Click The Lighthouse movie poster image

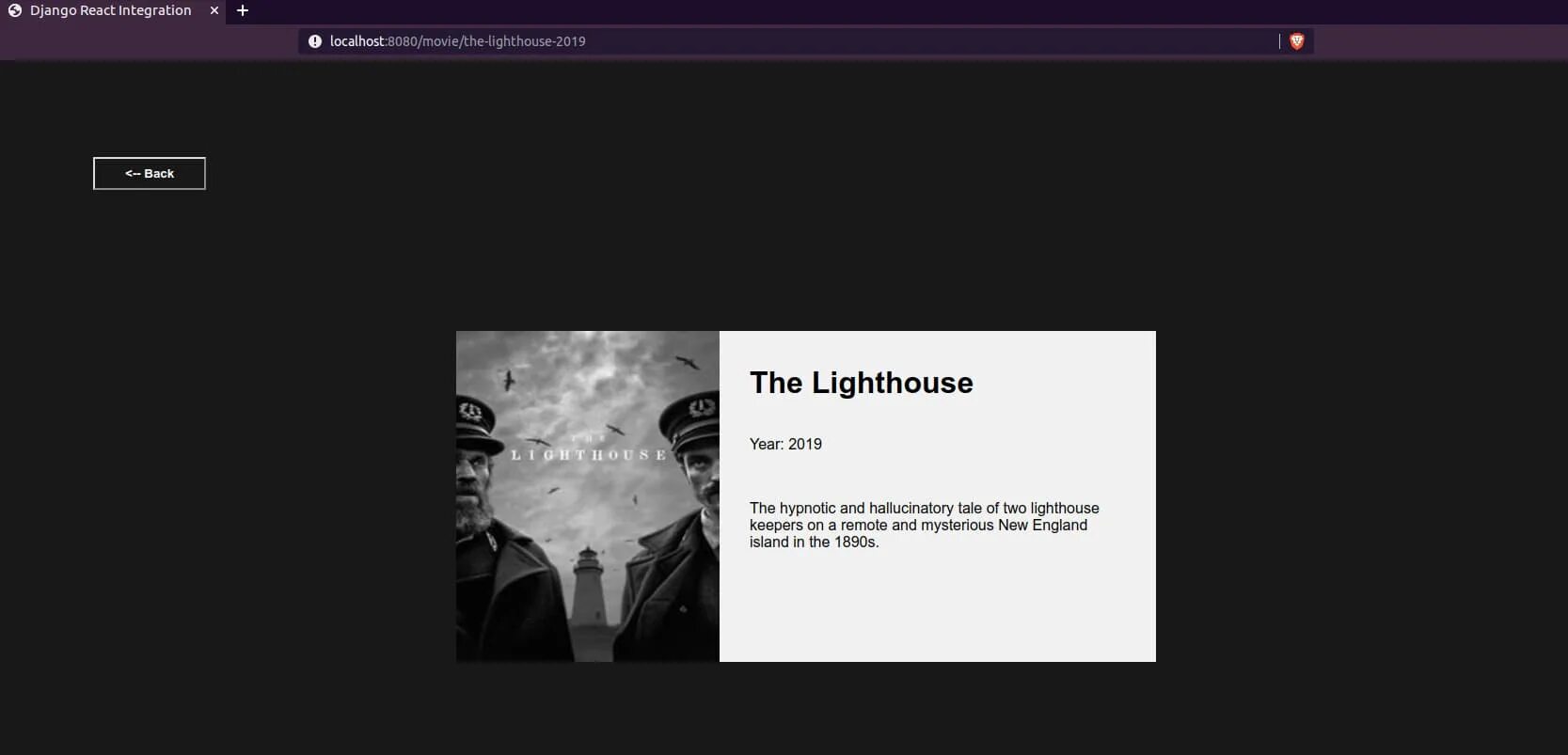click(x=588, y=496)
